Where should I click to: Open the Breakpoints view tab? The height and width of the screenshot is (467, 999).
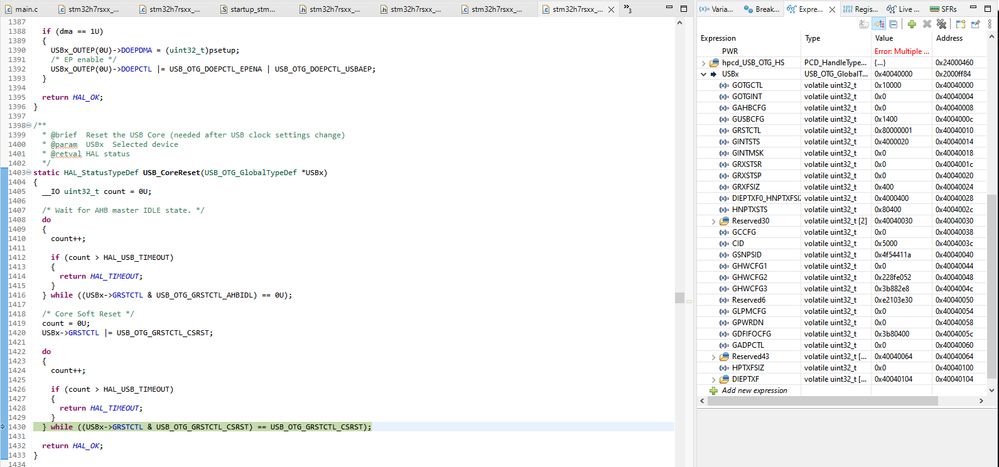click(x=763, y=10)
